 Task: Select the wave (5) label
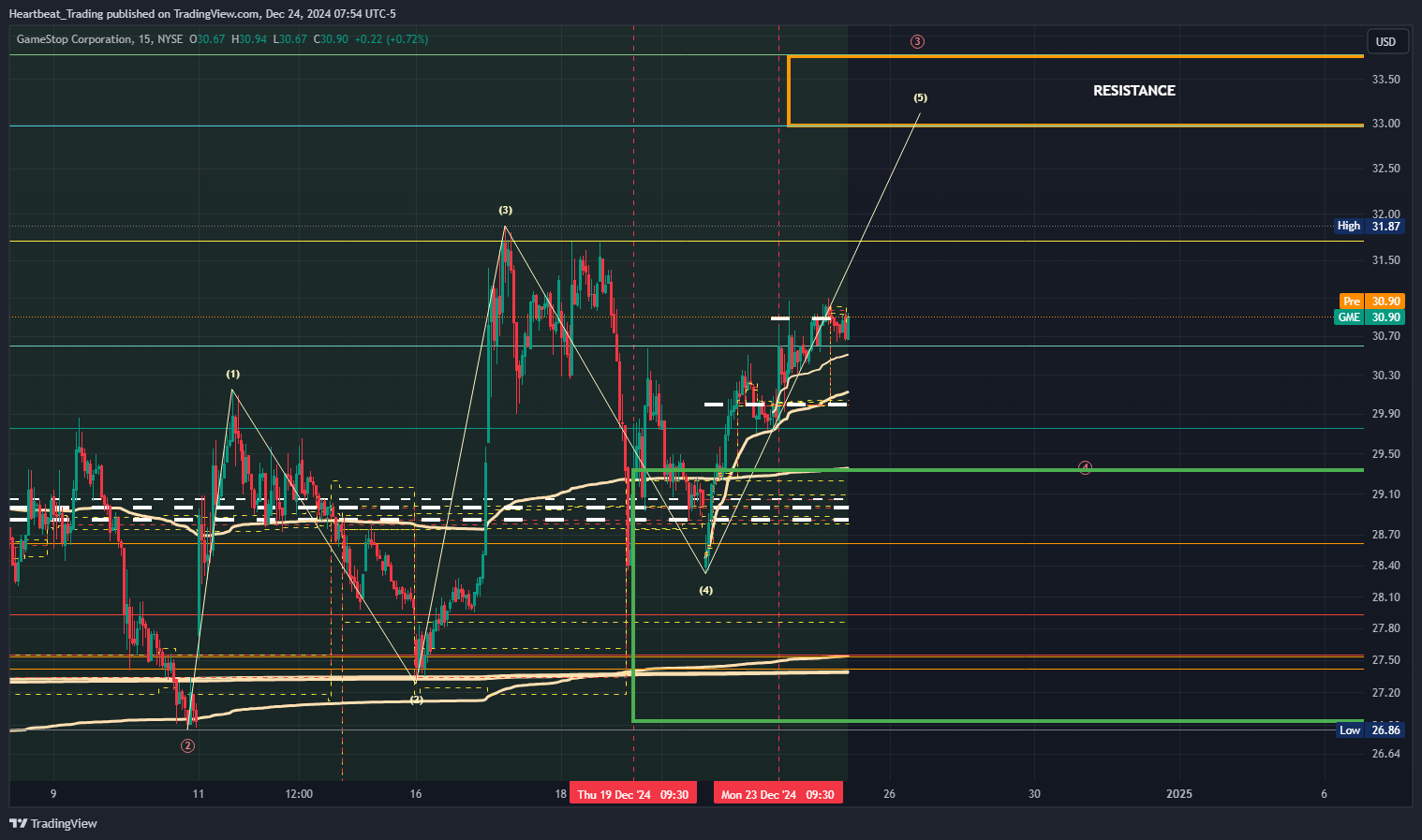[x=920, y=98]
